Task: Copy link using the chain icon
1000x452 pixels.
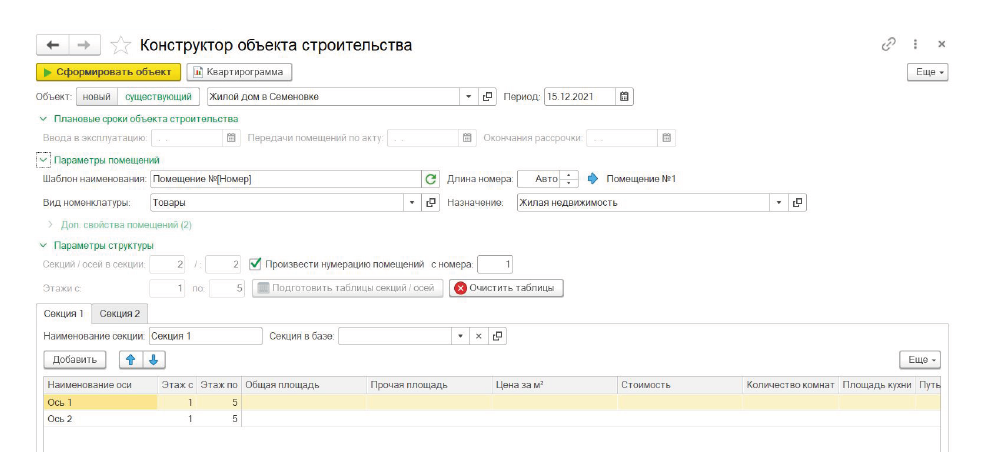Action: click(x=888, y=45)
